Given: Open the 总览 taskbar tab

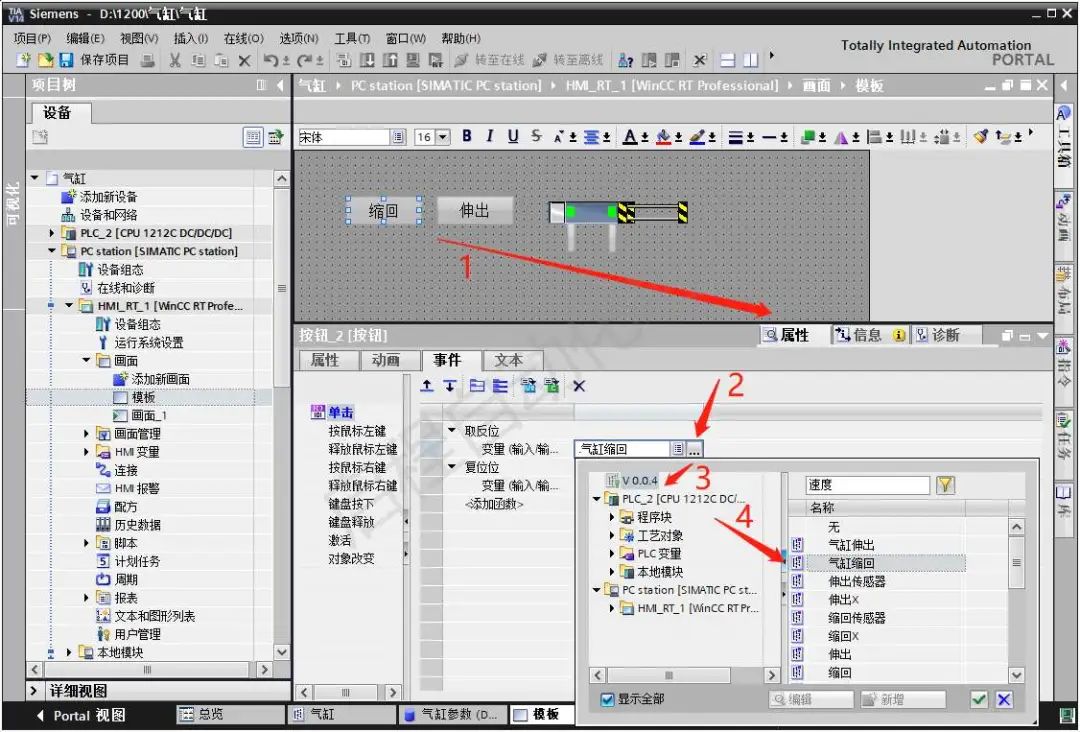Looking at the screenshot, I should click(231, 714).
